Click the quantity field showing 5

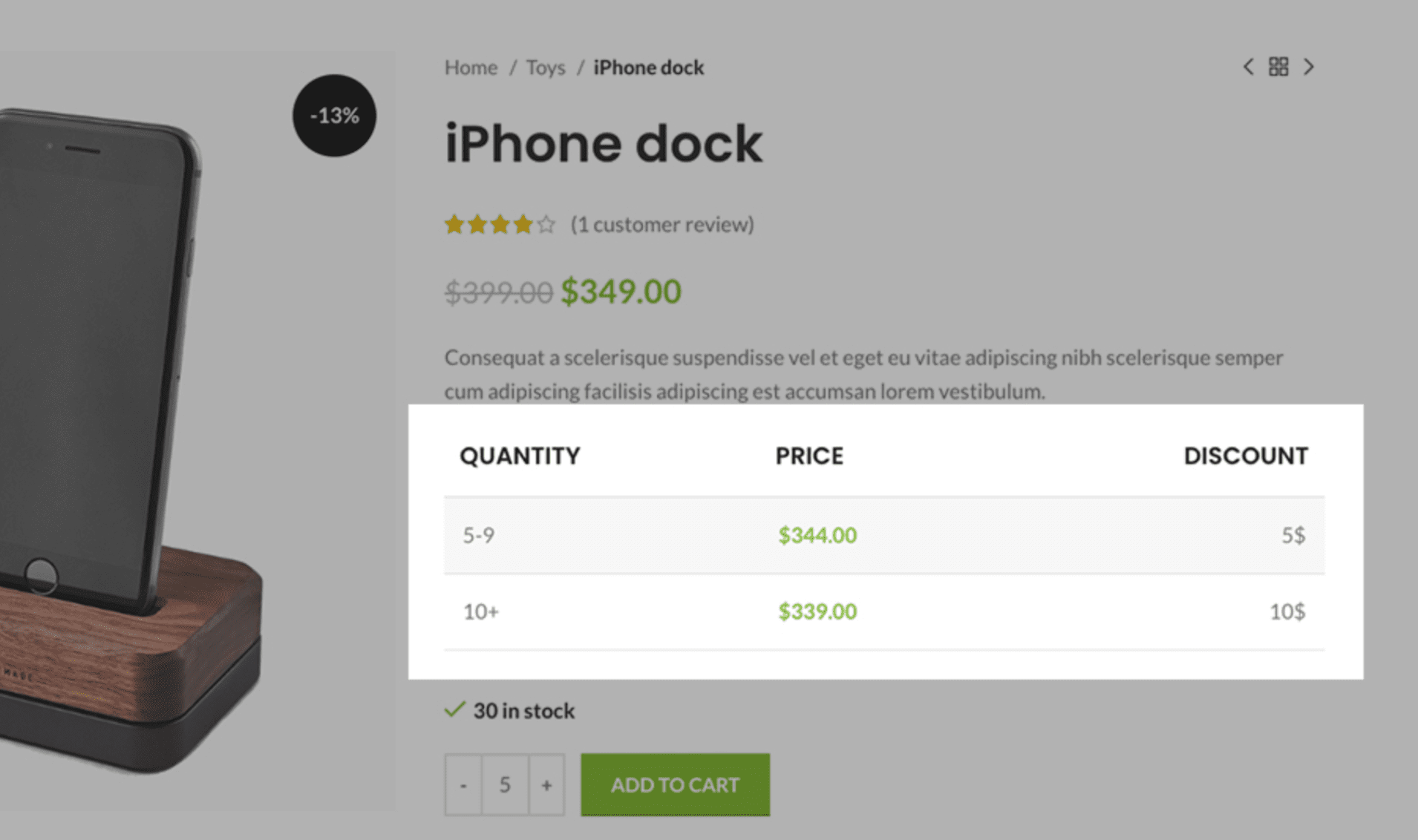505,785
